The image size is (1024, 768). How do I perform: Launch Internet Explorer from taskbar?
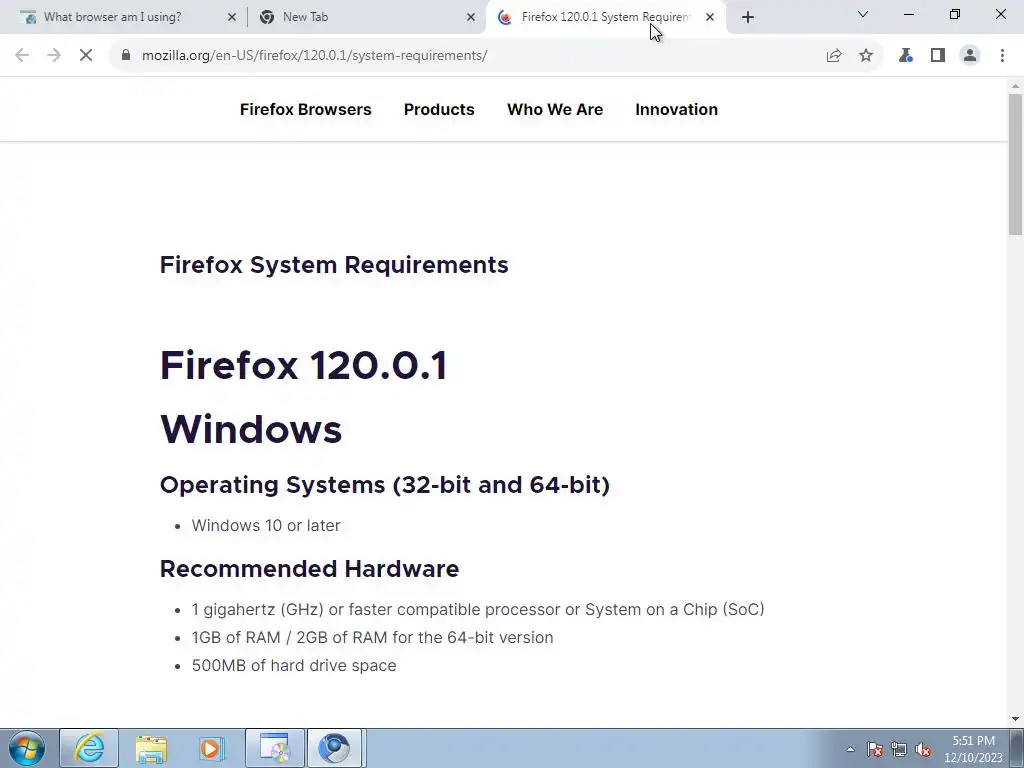[x=89, y=748]
